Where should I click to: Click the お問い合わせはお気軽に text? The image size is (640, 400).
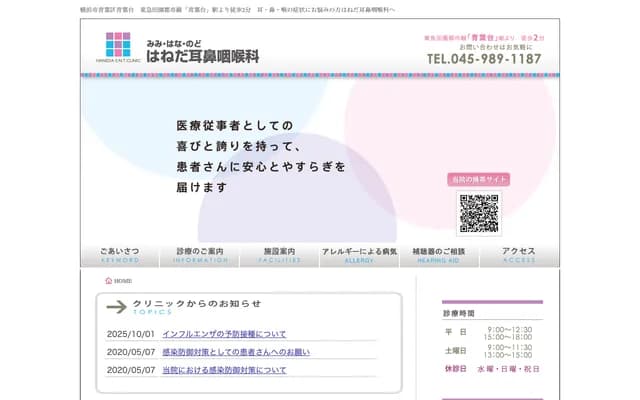point(496,47)
